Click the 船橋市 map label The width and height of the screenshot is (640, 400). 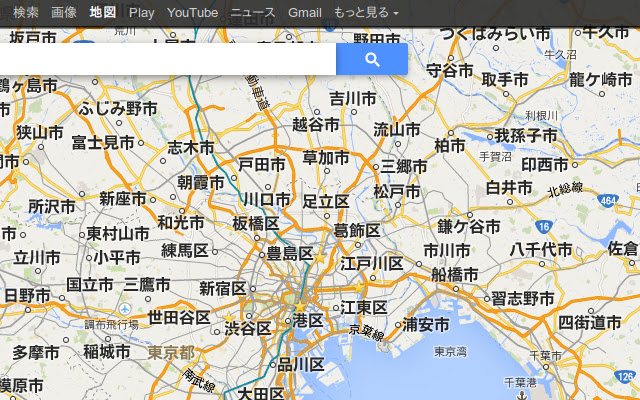455,276
